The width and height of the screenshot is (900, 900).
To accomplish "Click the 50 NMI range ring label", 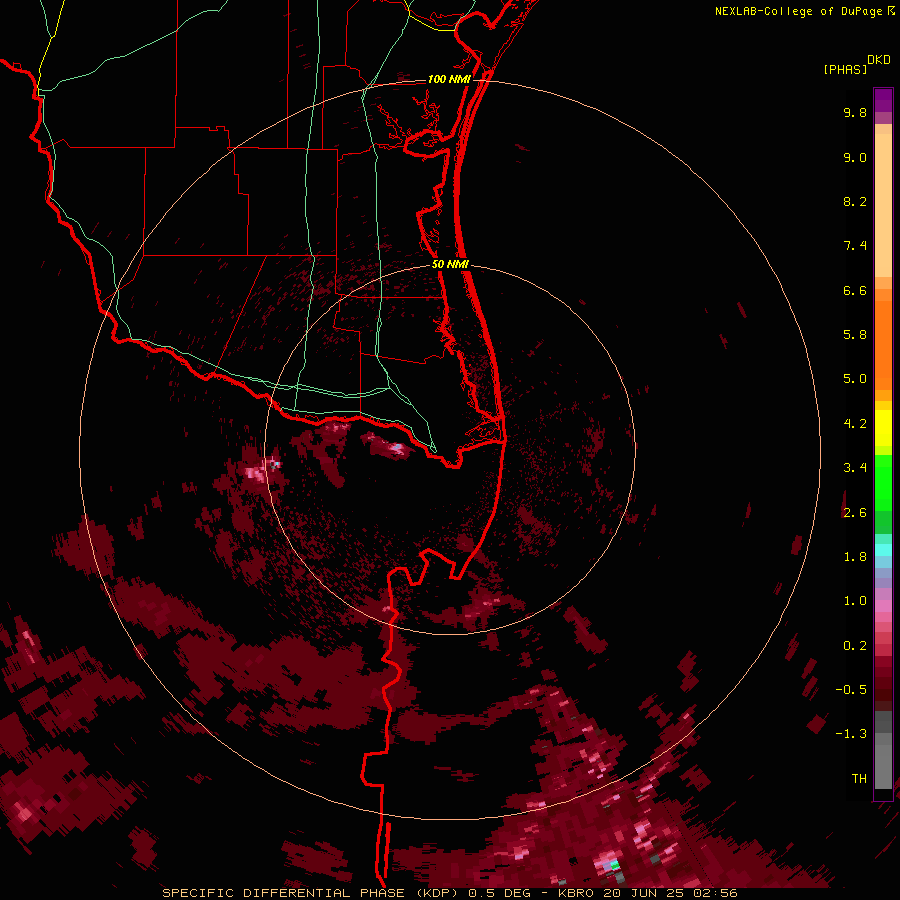I will point(450,264).
